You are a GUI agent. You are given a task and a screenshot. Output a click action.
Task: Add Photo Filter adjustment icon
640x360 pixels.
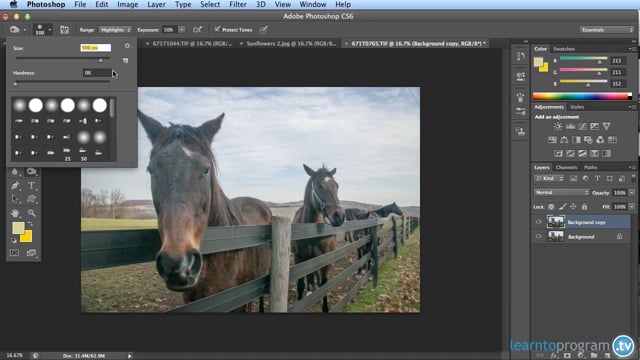pyautogui.click(x=588, y=140)
